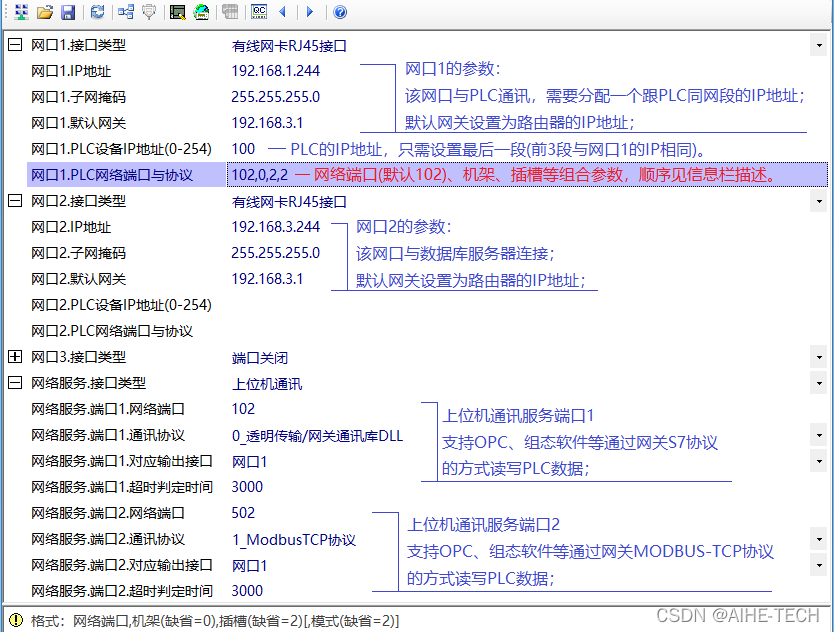Image resolution: width=834 pixels, height=632 pixels.
Task: Click the device panel edit icon
Action: 177,12
